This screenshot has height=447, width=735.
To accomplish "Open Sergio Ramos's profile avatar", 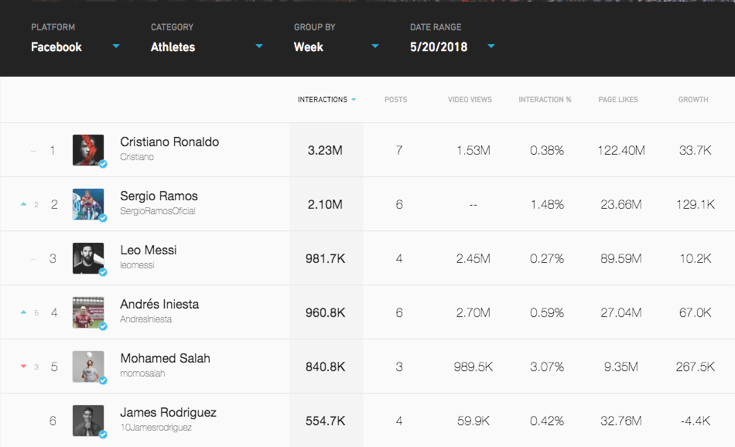I will coord(88,204).
